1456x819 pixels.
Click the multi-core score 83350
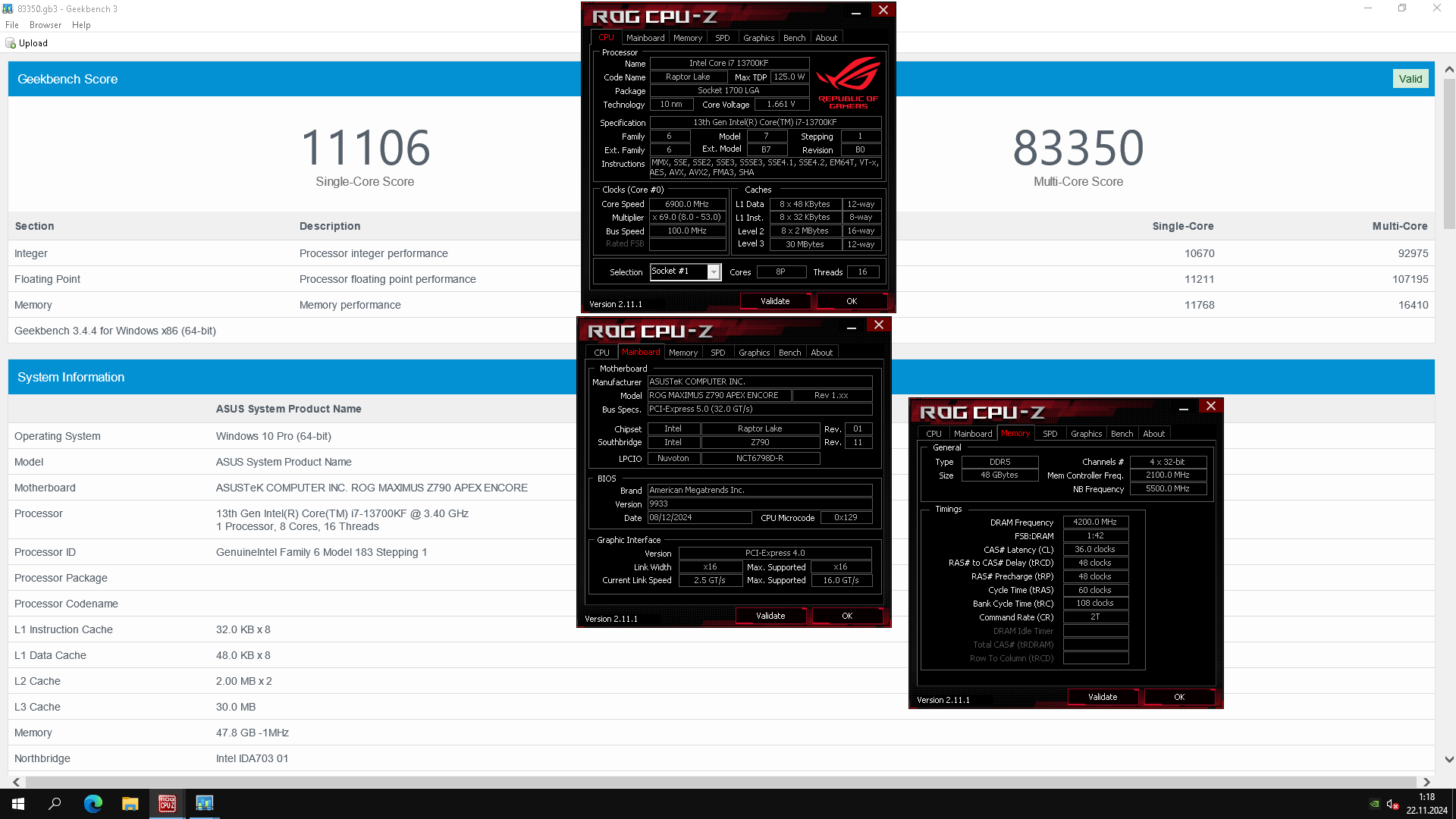pos(1078,147)
